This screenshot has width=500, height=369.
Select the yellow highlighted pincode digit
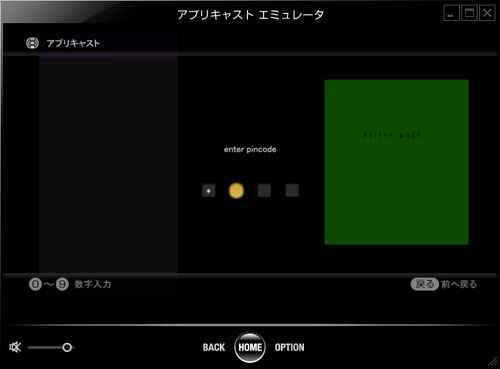coord(236,191)
